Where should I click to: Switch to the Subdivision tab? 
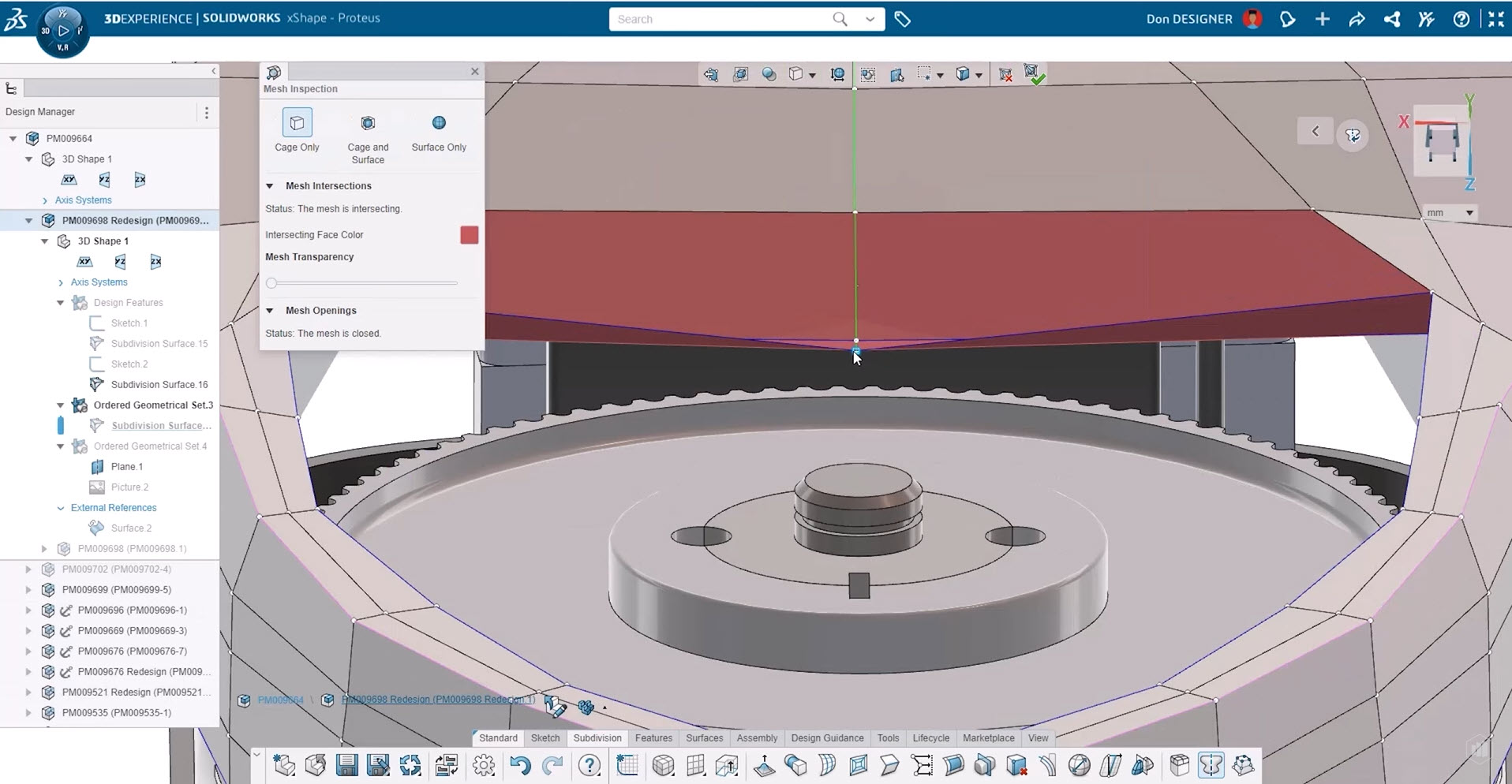597,738
